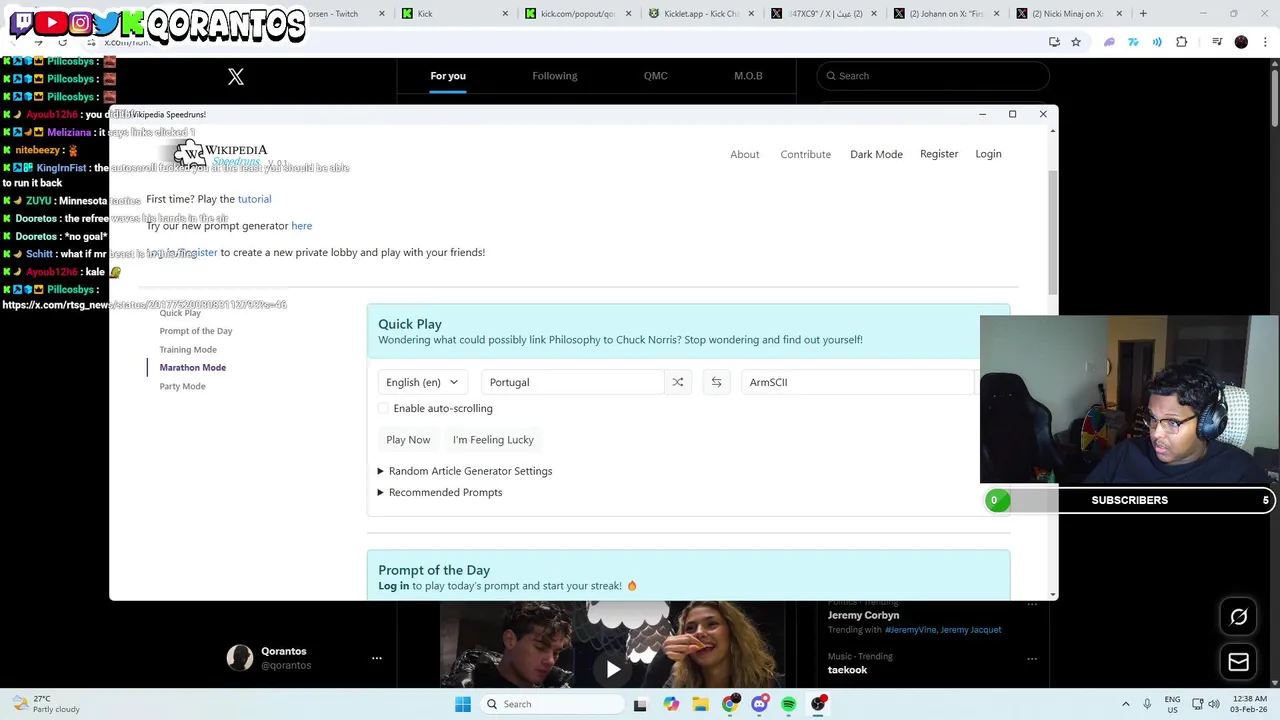Switch to the Following tab
Image resolution: width=1280 pixels, height=720 pixels.
click(x=555, y=76)
